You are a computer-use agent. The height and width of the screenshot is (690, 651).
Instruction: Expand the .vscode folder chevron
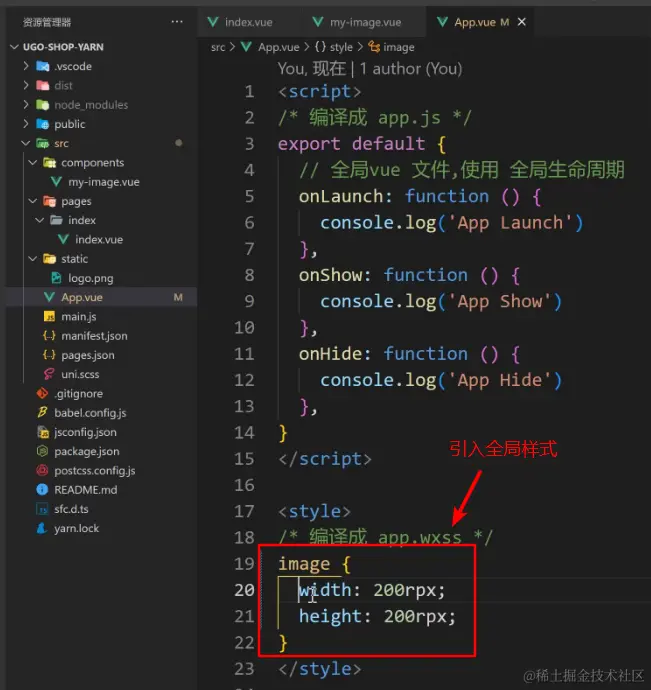tap(26, 66)
